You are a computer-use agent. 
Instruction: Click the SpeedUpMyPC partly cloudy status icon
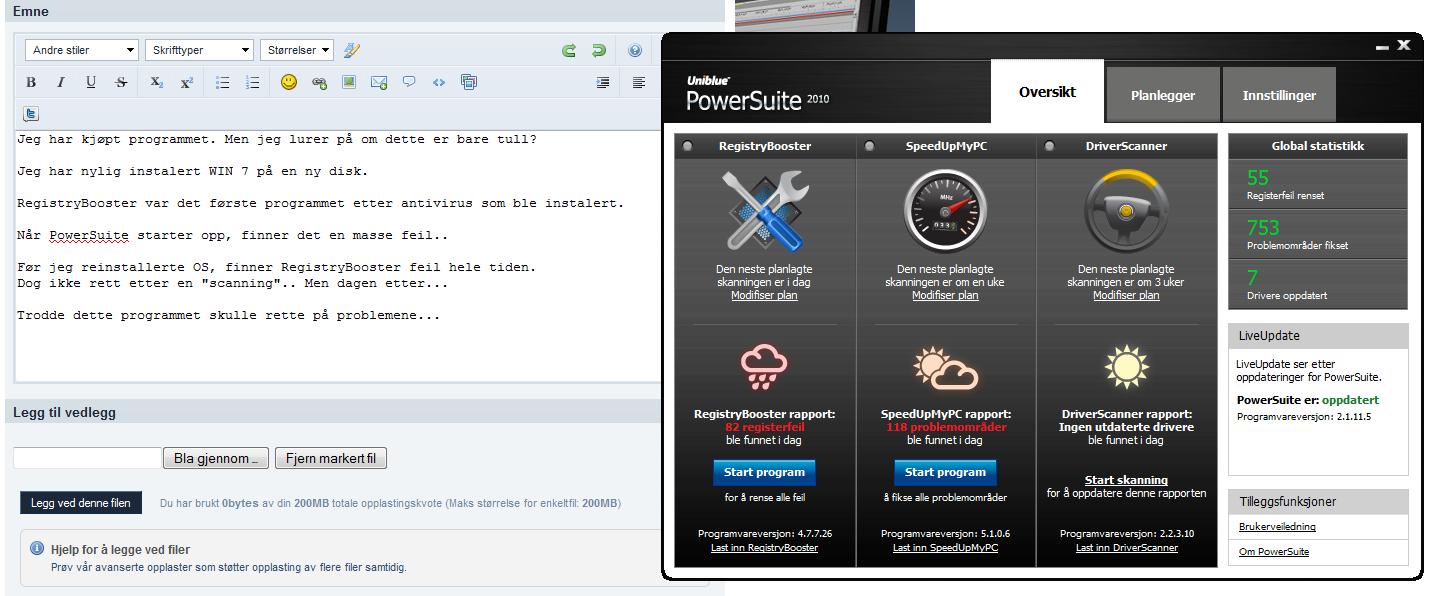(946, 367)
